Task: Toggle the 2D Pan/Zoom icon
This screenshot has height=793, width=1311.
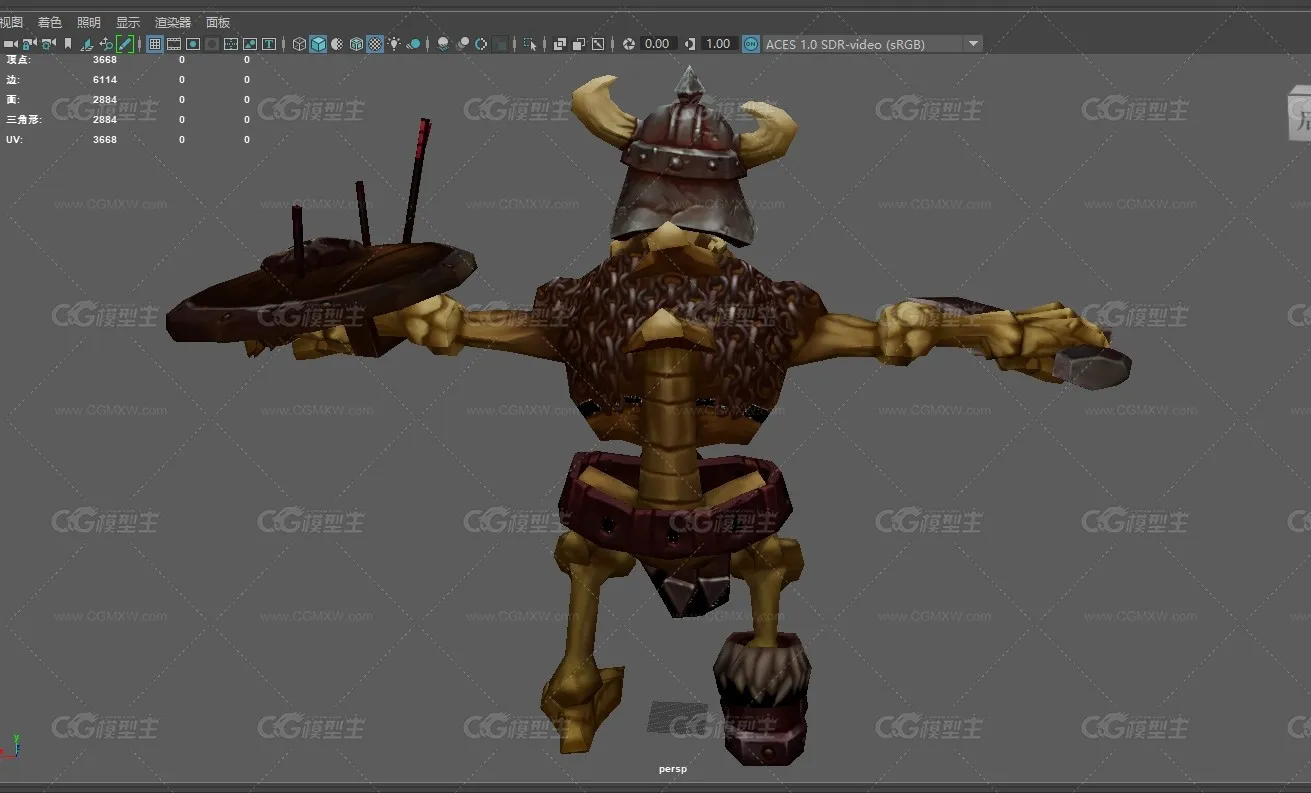Action: pyautogui.click(x=105, y=44)
